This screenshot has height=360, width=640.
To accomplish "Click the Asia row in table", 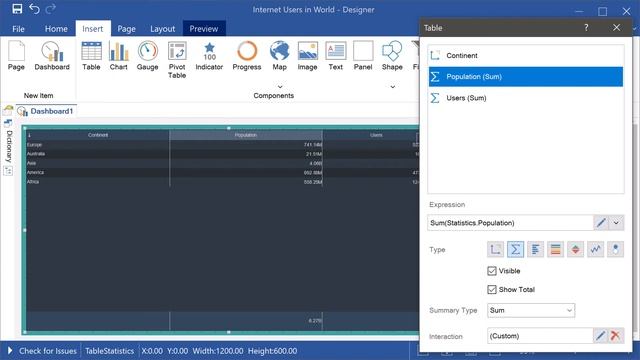I will (223, 163).
